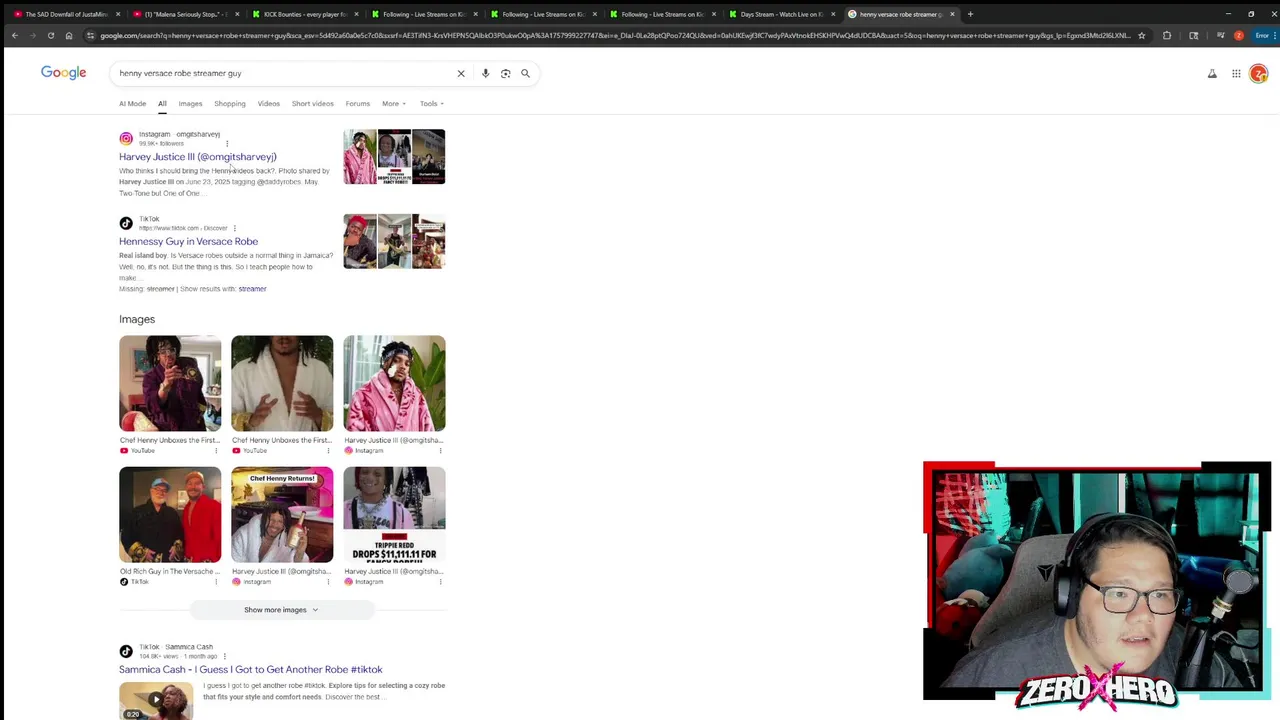
Task: Open Harvey Justice result image strip
Action: pos(394,157)
